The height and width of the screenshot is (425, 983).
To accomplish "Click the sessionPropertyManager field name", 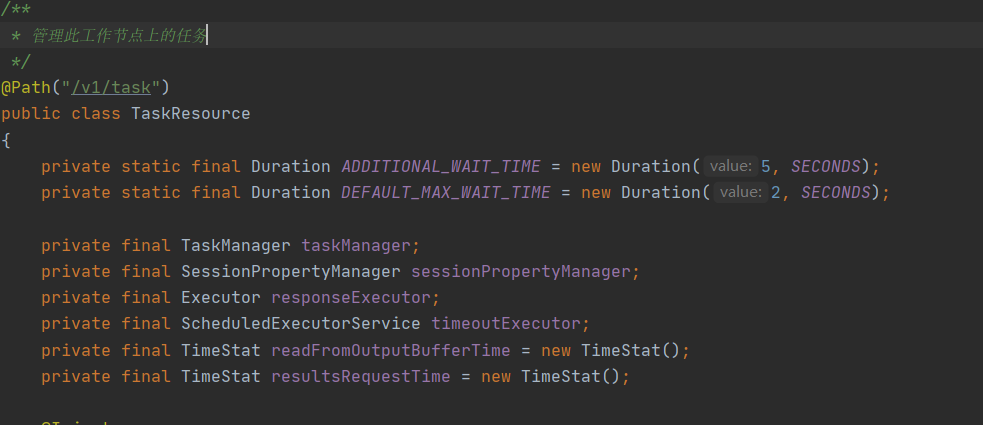I will click(521, 272).
